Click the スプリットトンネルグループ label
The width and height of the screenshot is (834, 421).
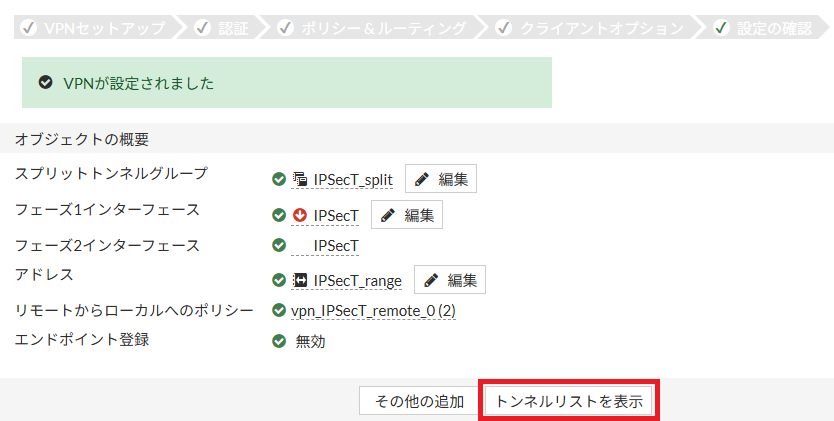[111, 173]
